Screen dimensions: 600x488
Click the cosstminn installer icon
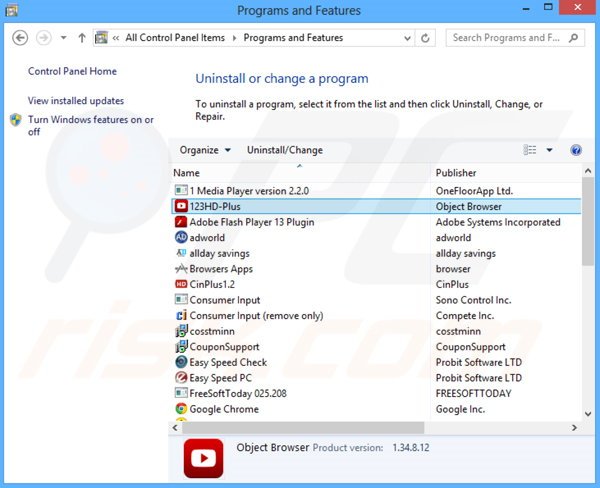(x=181, y=331)
